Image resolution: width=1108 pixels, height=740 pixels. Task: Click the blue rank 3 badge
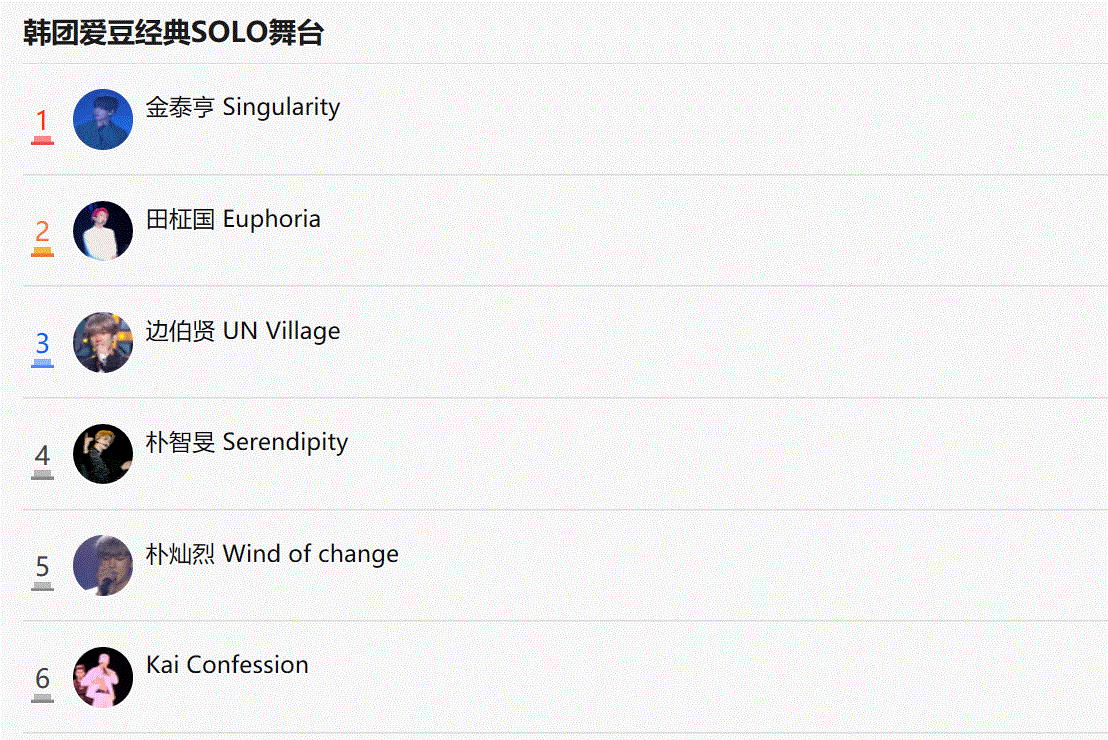tap(42, 349)
